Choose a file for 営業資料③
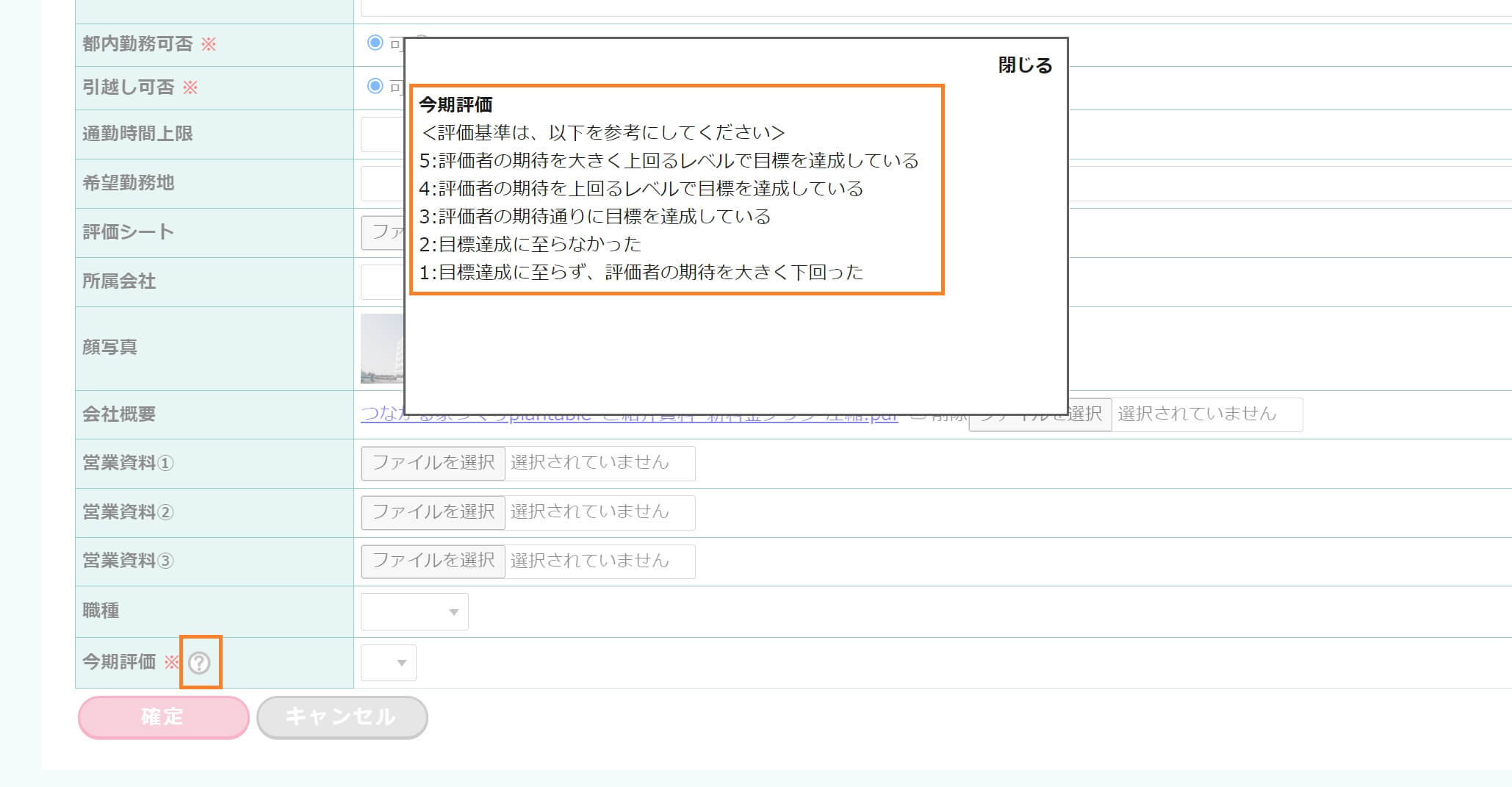 [433, 561]
